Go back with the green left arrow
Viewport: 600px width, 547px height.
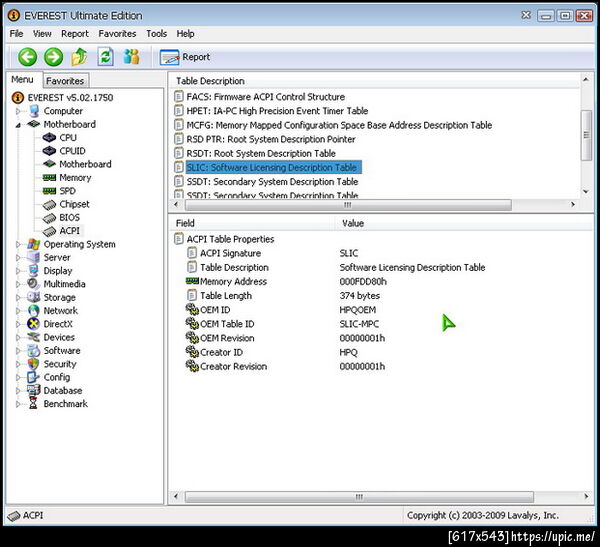pyautogui.click(x=28, y=57)
